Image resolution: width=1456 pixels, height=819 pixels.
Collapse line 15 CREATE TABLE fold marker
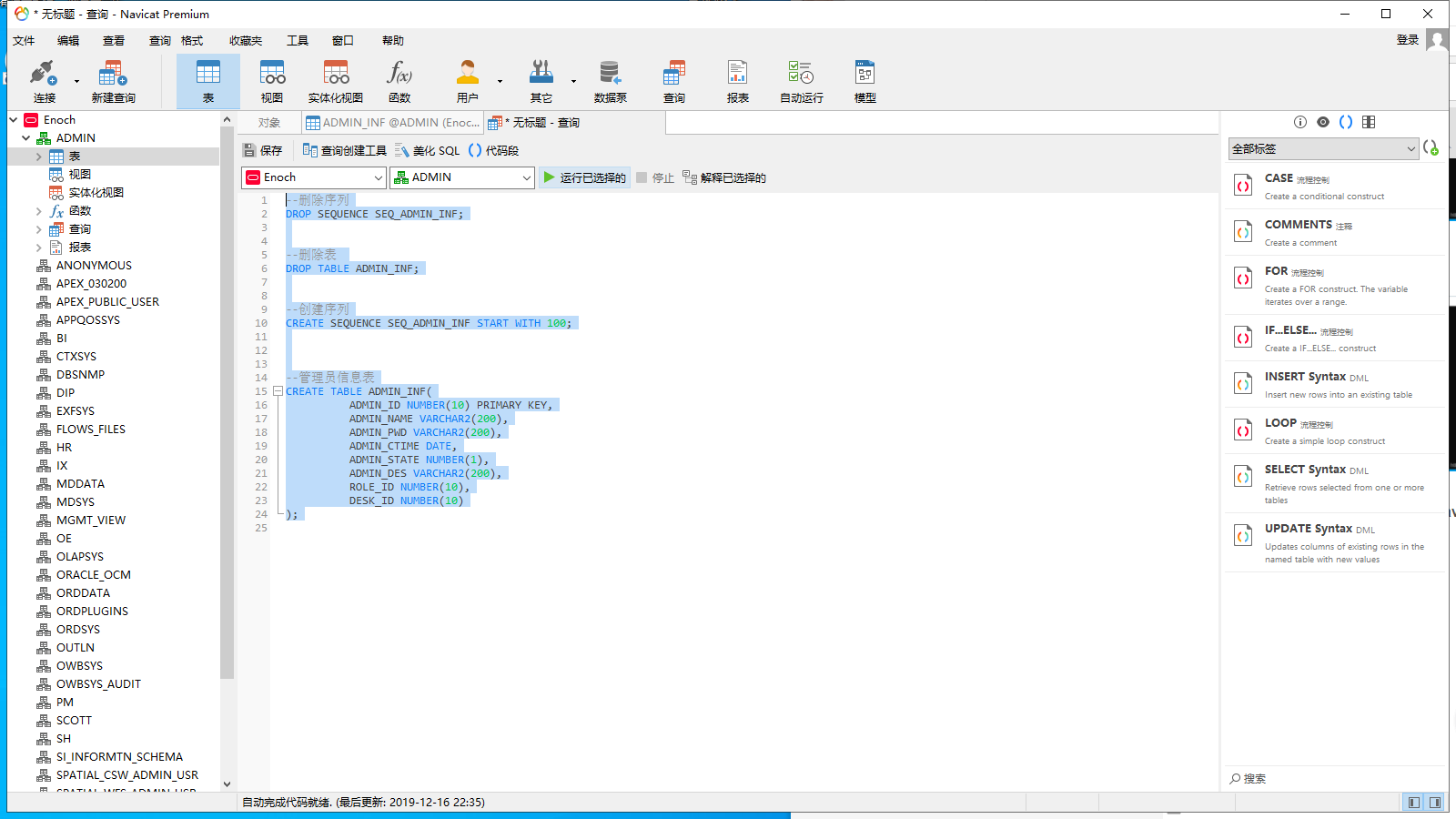pyautogui.click(x=278, y=391)
